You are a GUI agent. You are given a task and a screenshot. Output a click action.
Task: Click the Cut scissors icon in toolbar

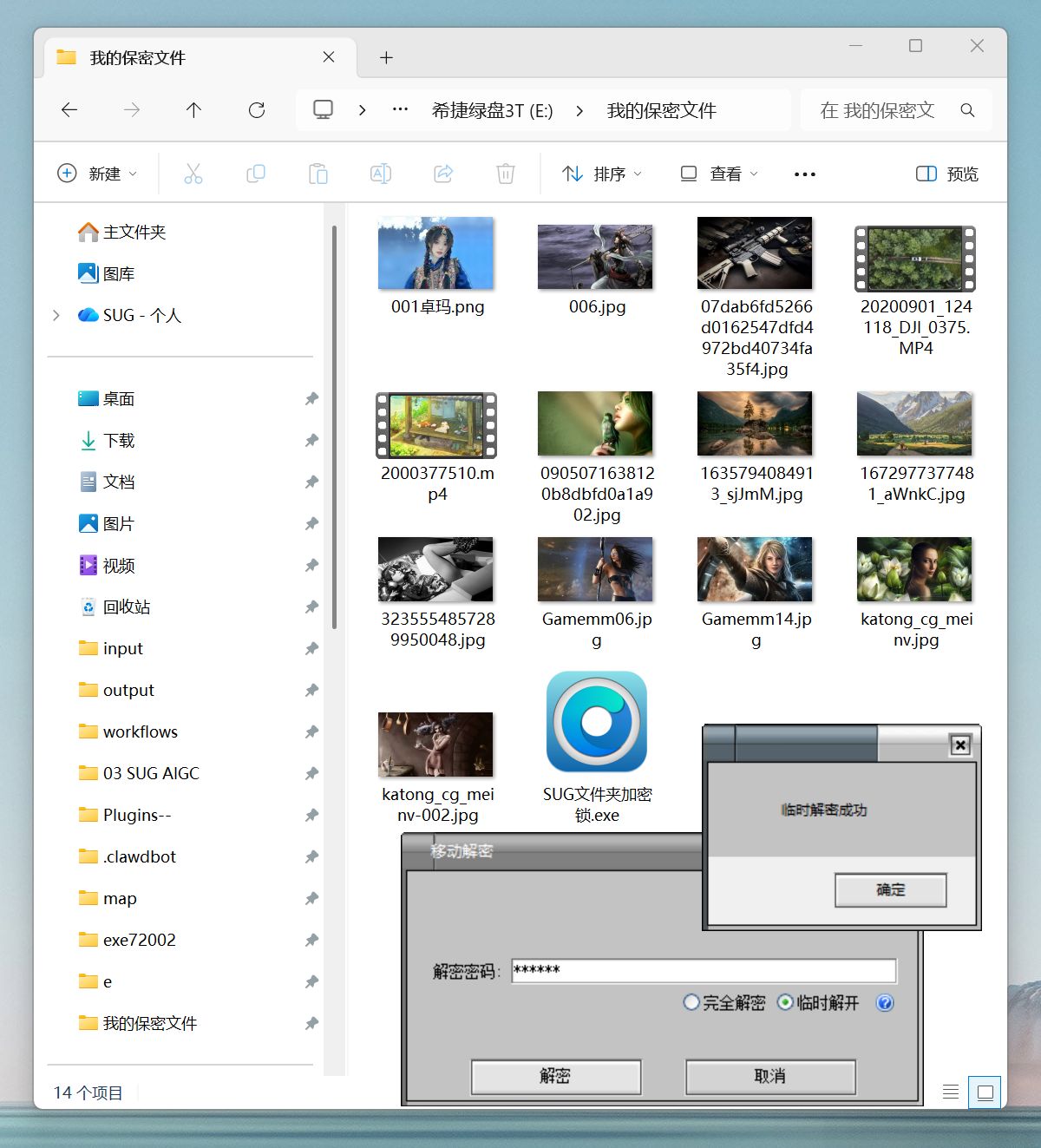coord(193,174)
